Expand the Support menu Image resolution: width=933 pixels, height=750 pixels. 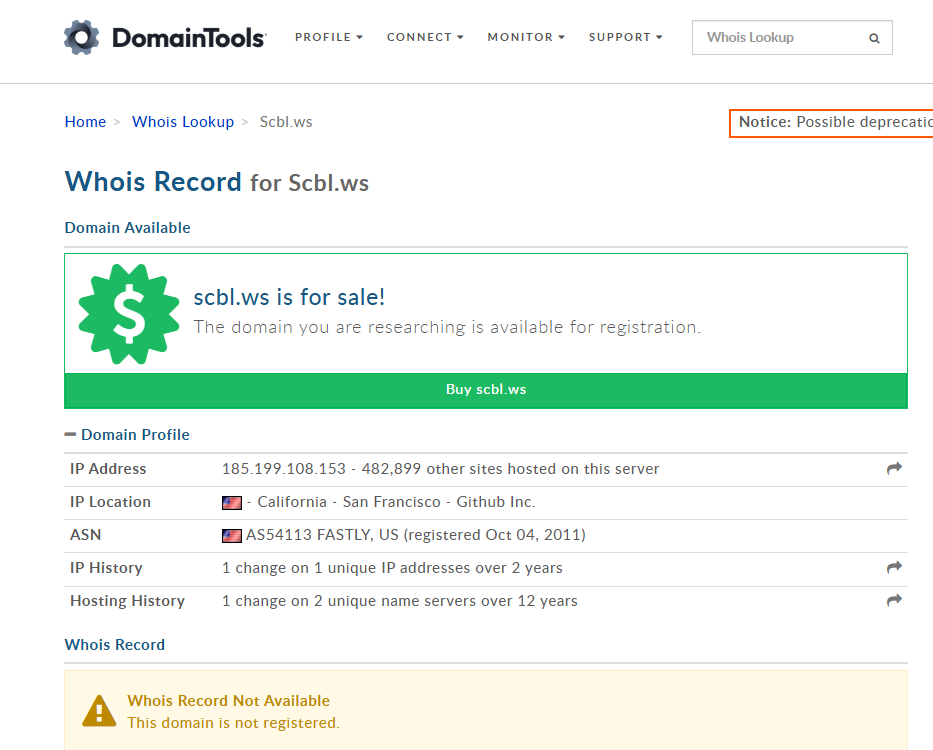coord(625,37)
